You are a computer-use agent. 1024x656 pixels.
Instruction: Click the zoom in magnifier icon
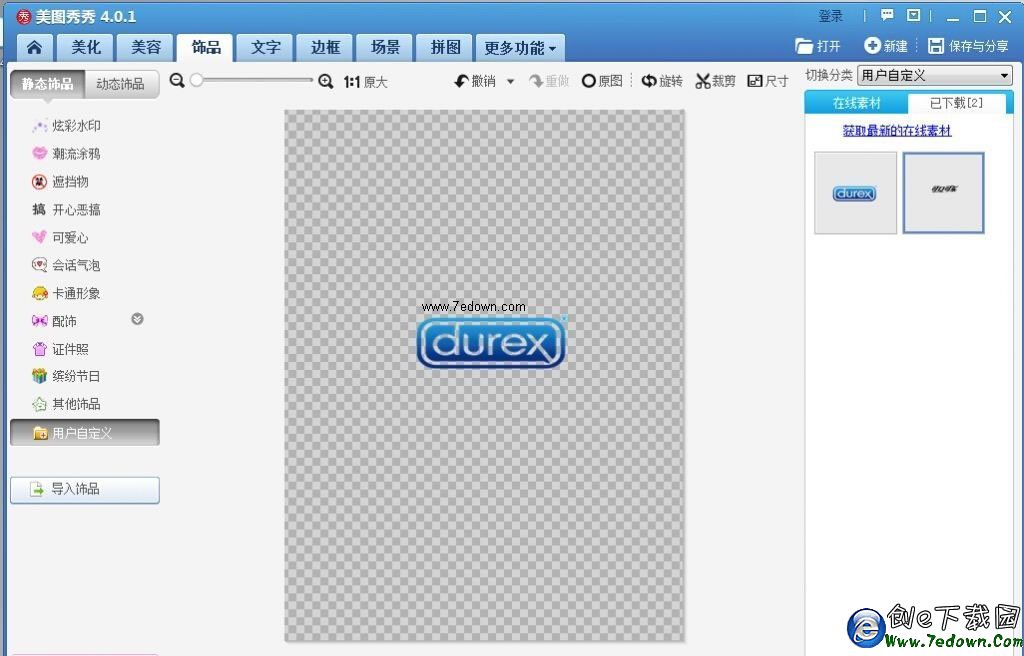pyautogui.click(x=325, y=81)
